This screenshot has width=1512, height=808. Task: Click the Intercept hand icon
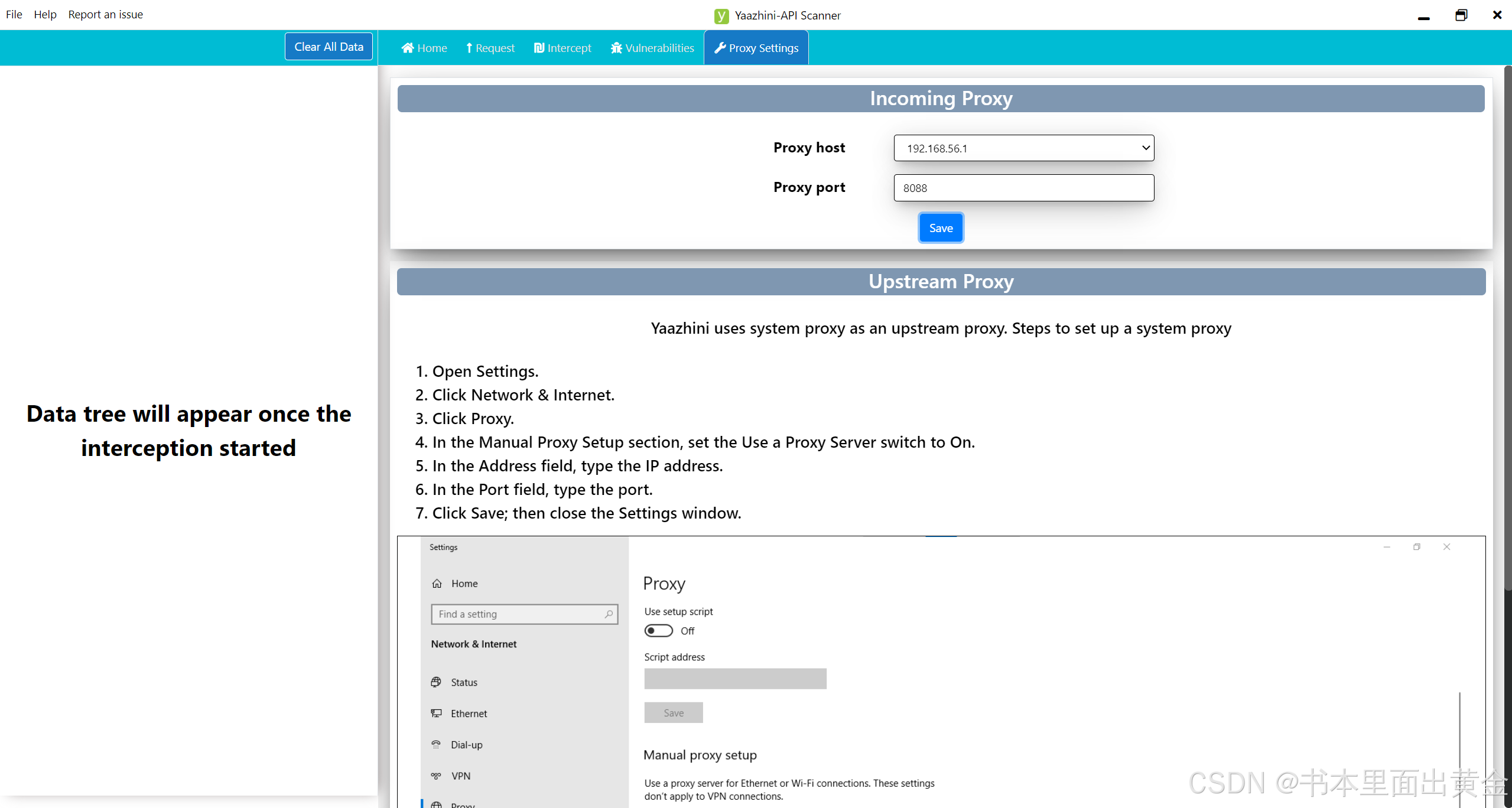click(539, 48)
